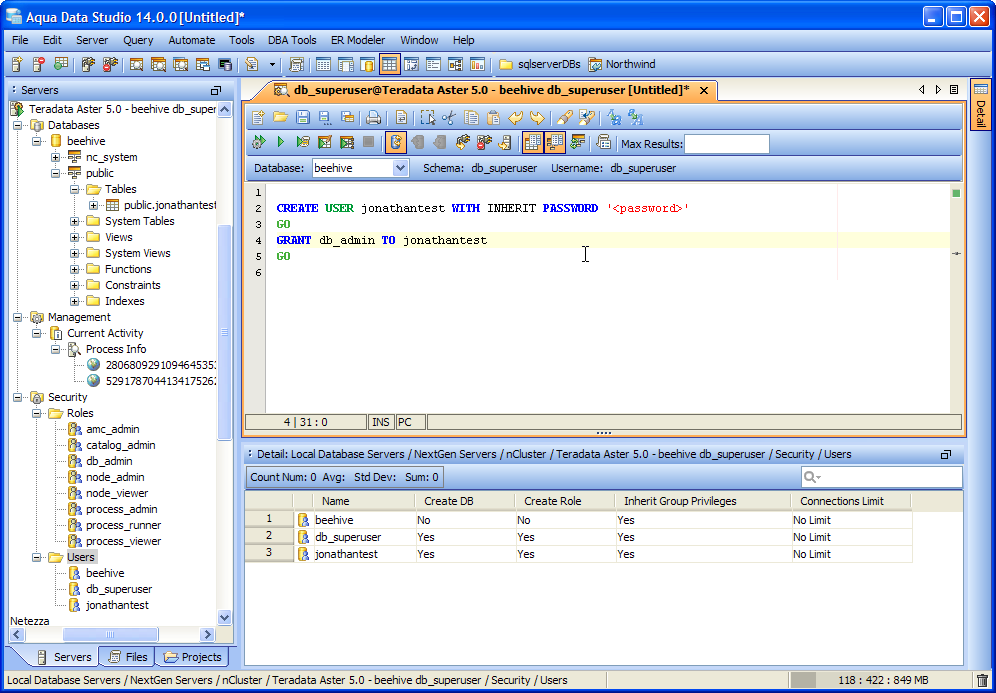This screenshot has height=693, width=996.
Task: Close the db_superuser query tab
Action: click(704, 91)
